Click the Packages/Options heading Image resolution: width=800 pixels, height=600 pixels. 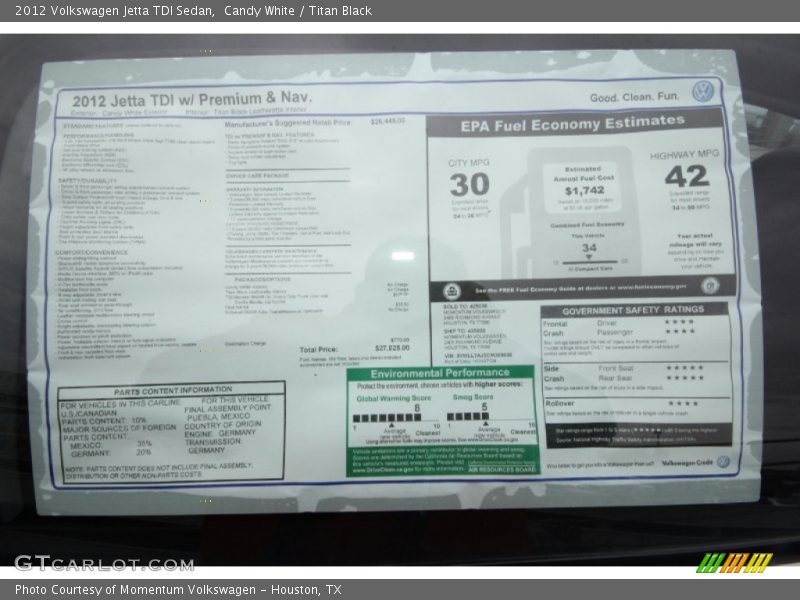tap(262, 280)
